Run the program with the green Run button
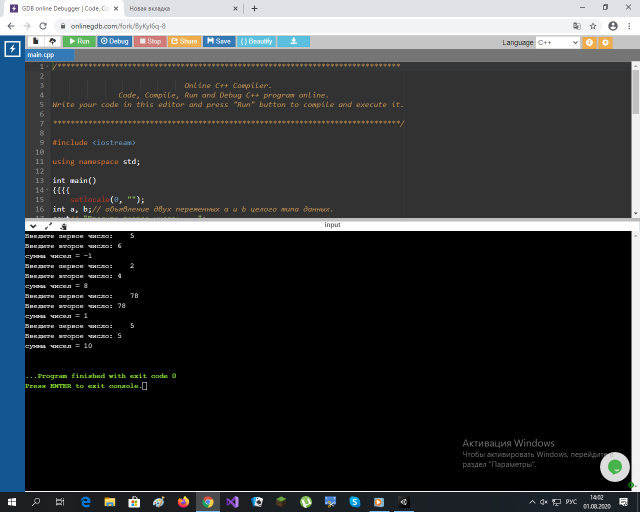This screenshot has height=512, width=640. [x=79, y=41]
